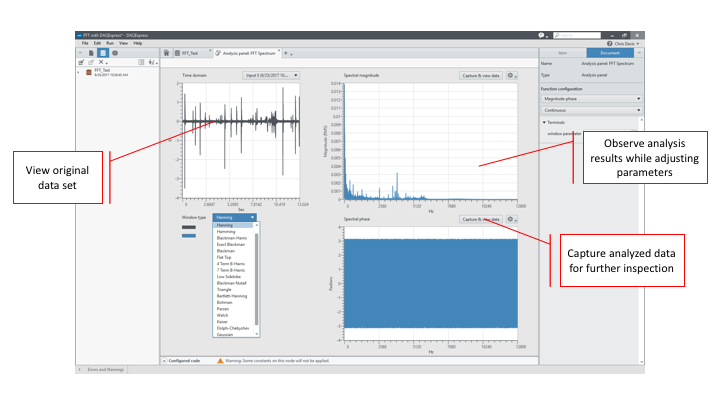Open the Home tab icon

(167, 52)
